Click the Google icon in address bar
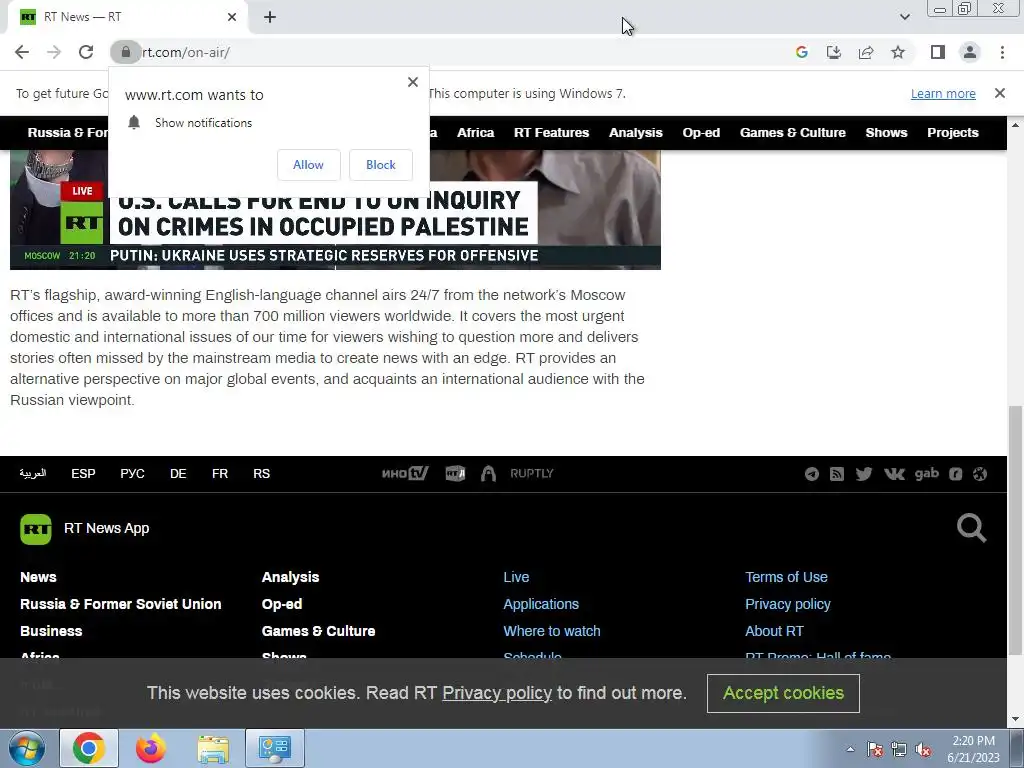1024x768 pixels. point(801,52)
